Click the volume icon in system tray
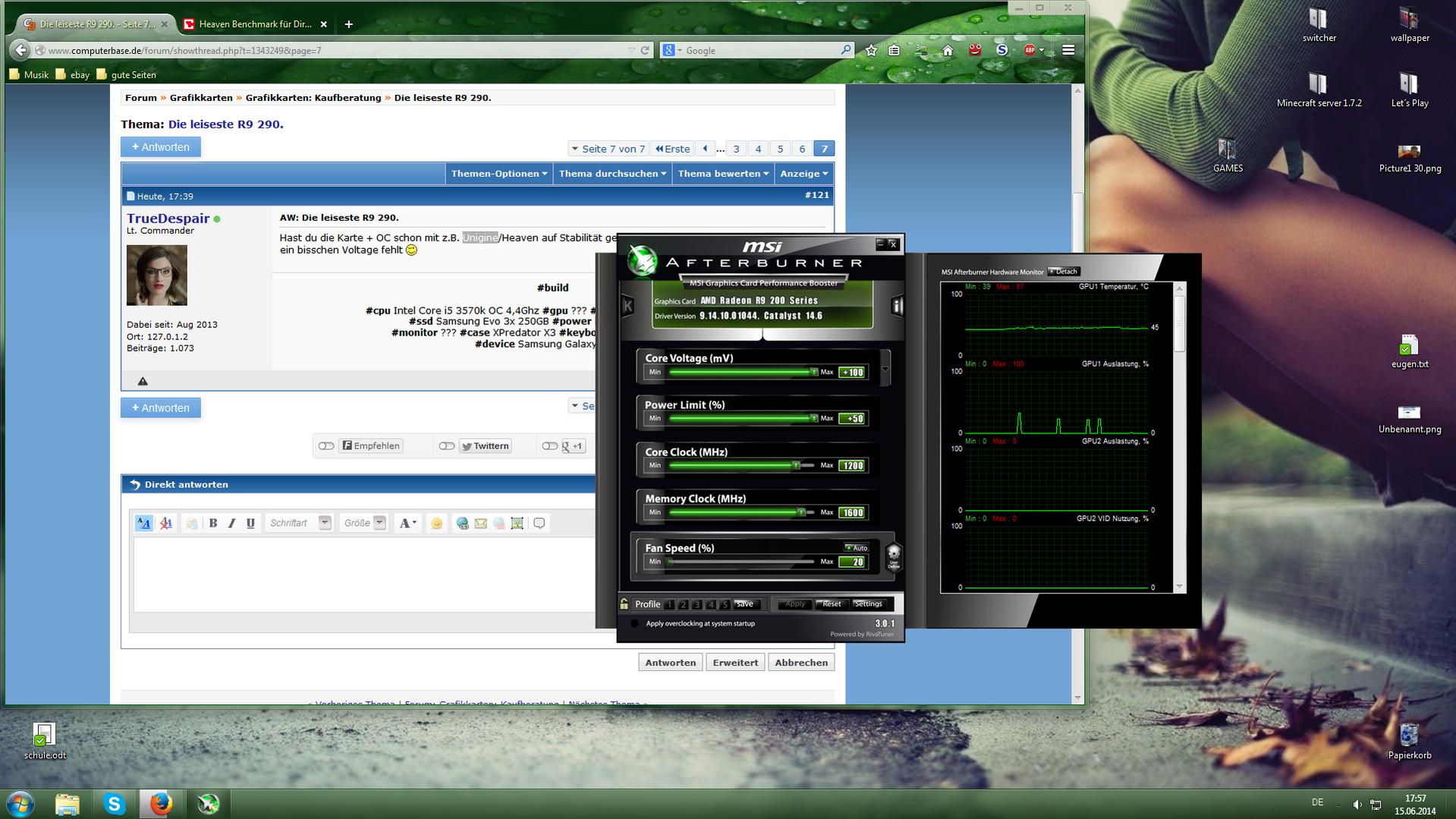The height and width of the screenshot is (819, 1456). pos(1357,804)
